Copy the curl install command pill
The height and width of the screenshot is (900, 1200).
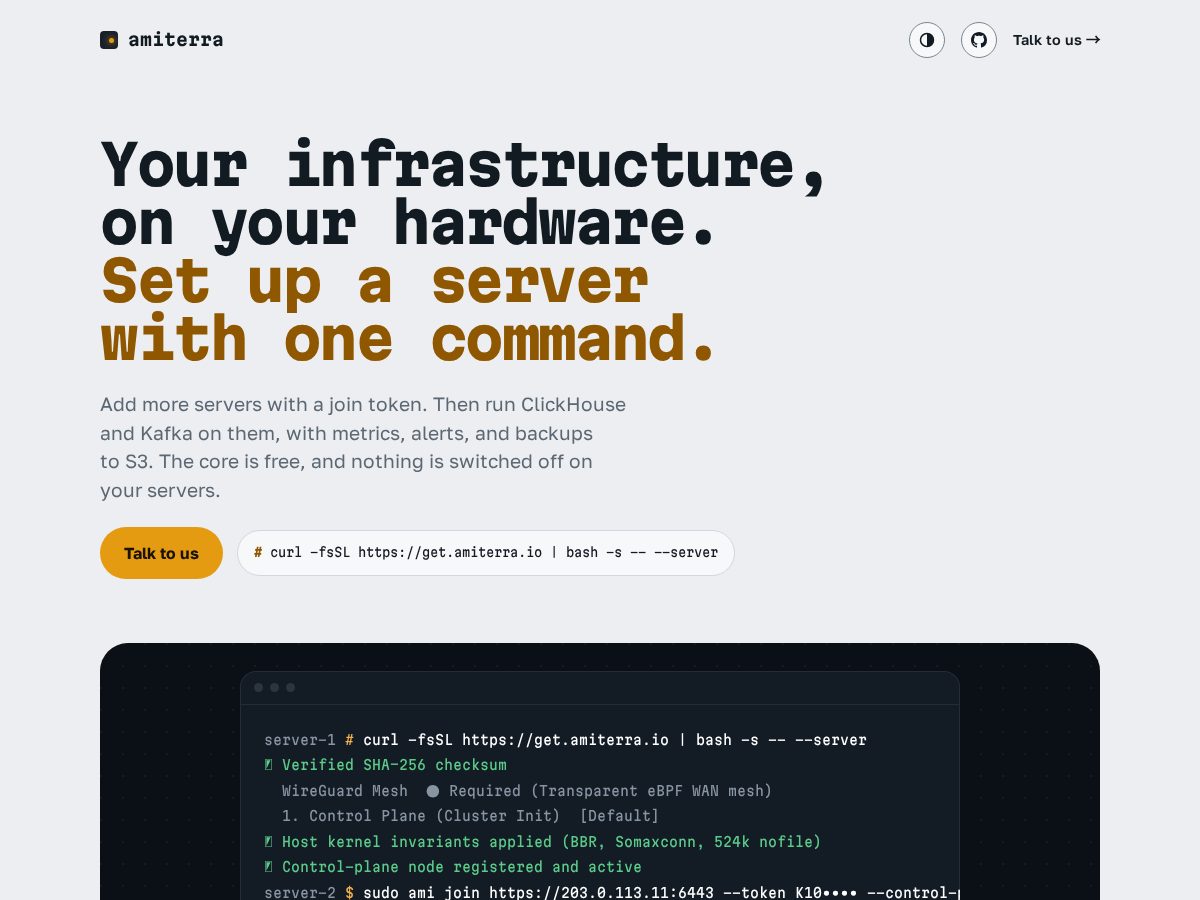pyautogui.click(x=486, y=553)
